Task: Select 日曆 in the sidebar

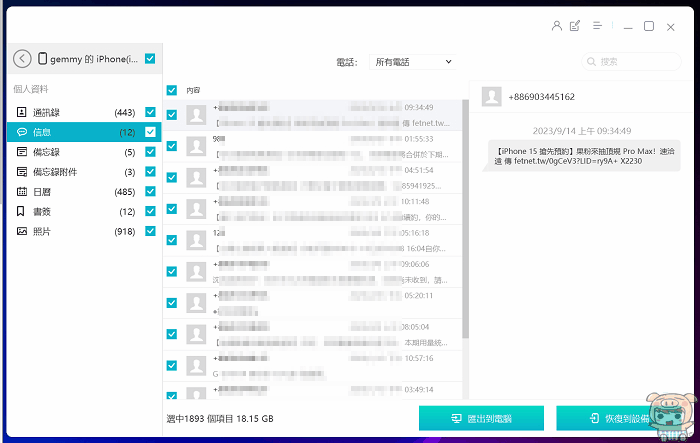Action: pos(84,191)
